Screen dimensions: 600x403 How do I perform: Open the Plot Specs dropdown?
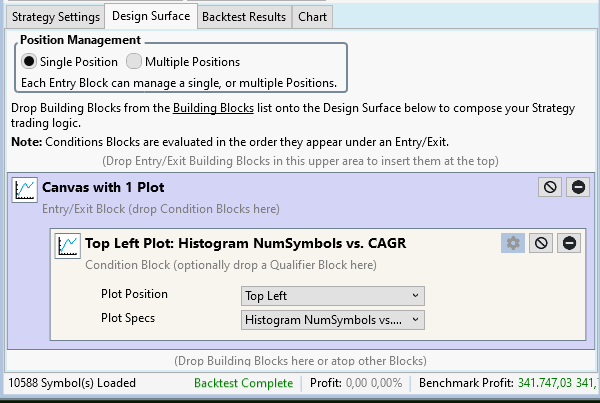click(x=332, y=320)
